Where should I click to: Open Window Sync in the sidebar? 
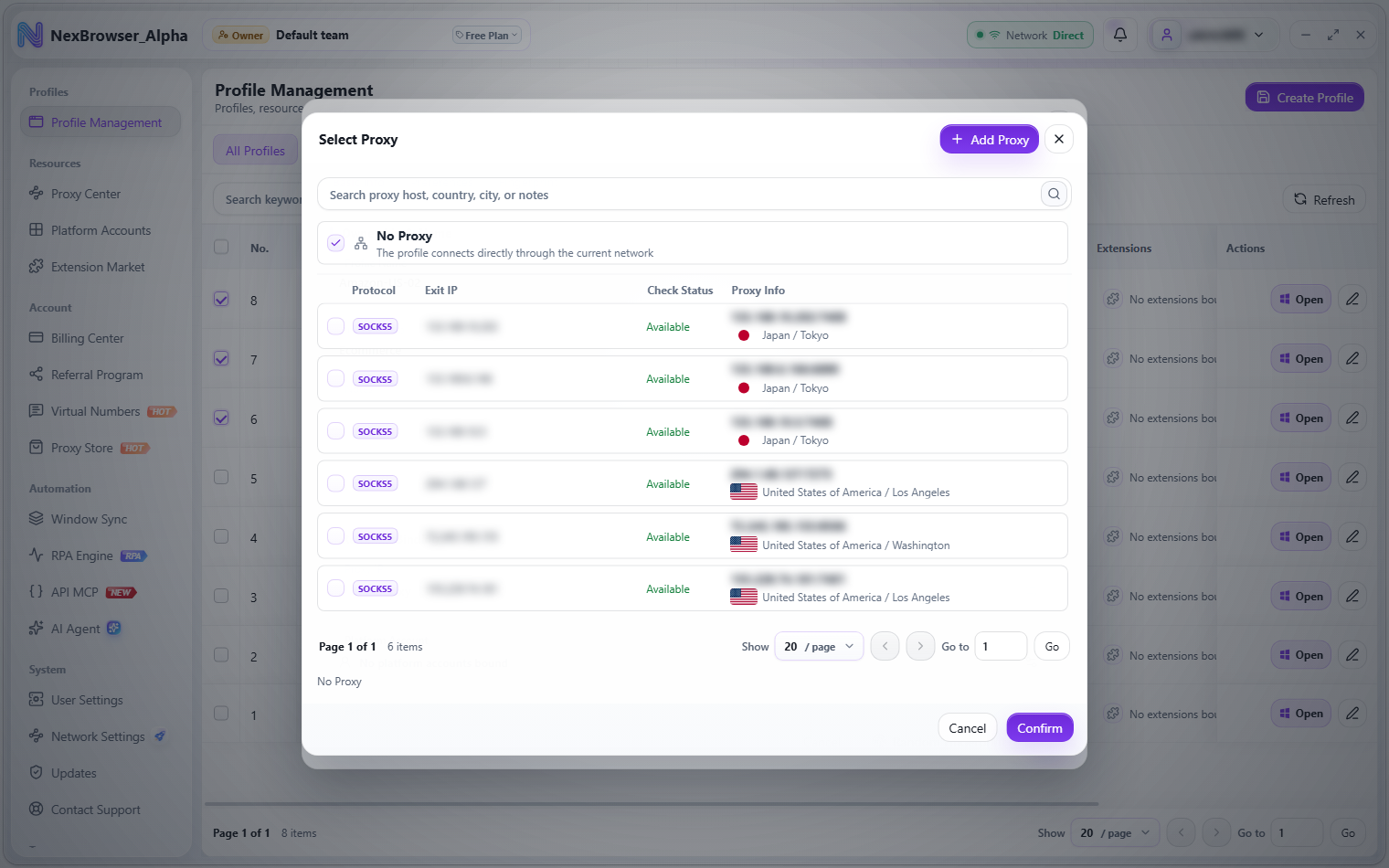click(101, 519)
